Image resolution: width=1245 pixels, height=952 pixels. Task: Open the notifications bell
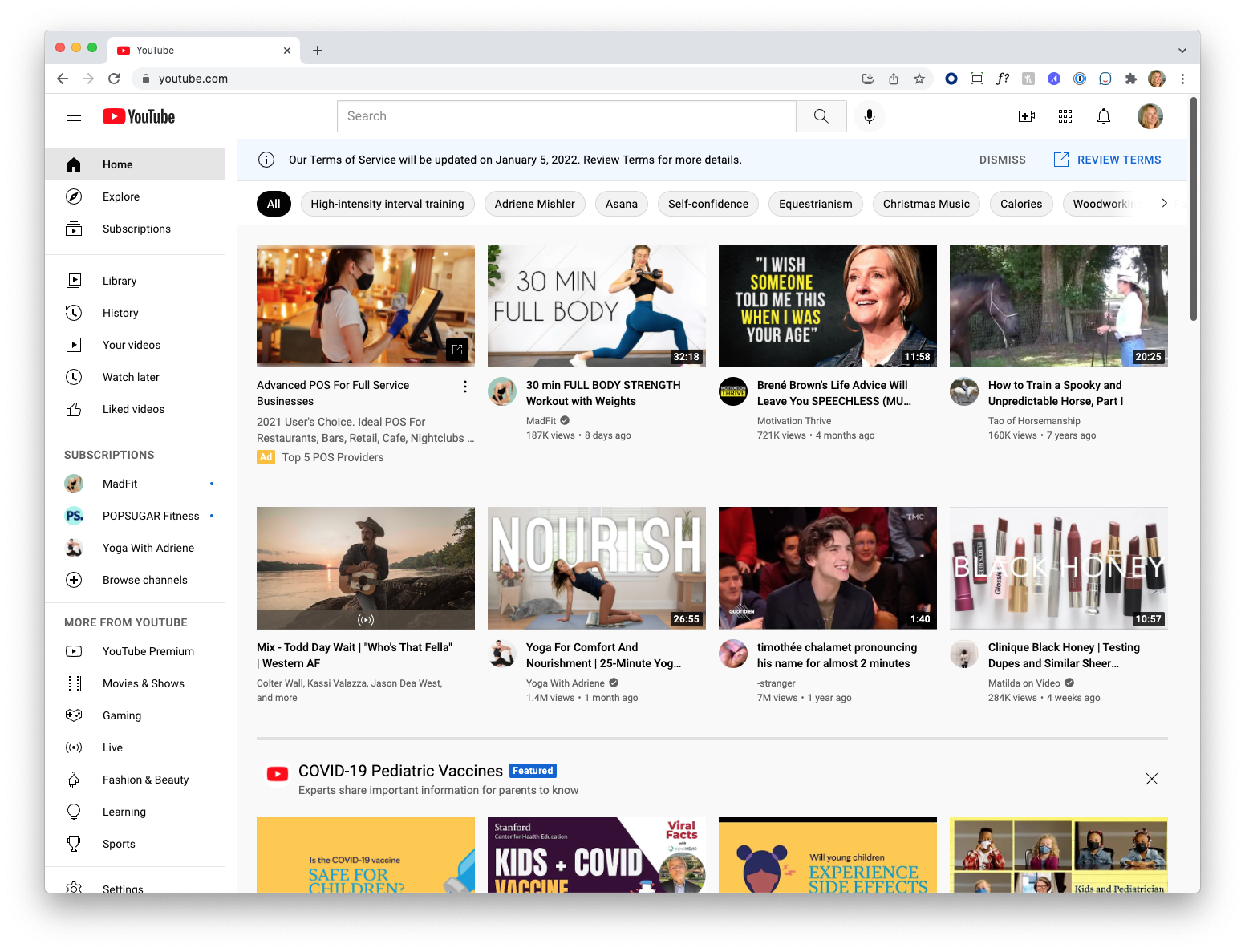1104,116
